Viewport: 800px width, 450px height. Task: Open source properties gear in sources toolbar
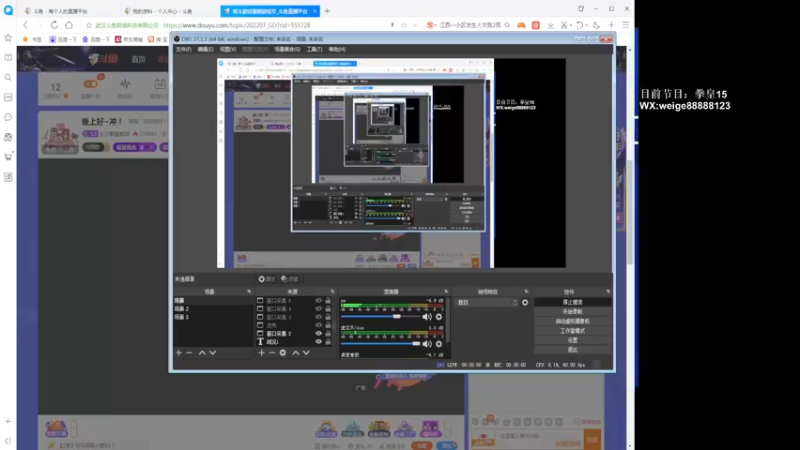tap(283, 353)
